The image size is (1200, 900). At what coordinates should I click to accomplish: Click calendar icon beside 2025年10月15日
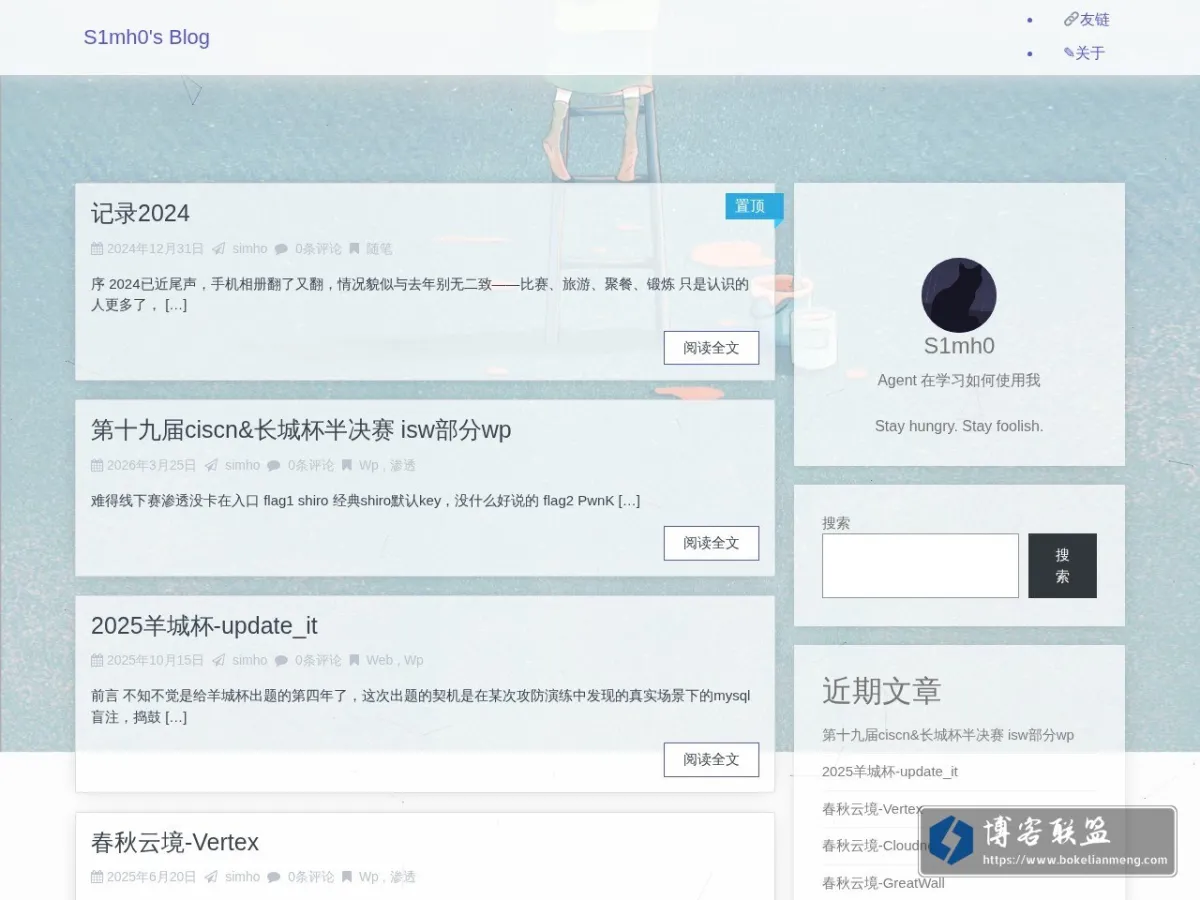97,660
